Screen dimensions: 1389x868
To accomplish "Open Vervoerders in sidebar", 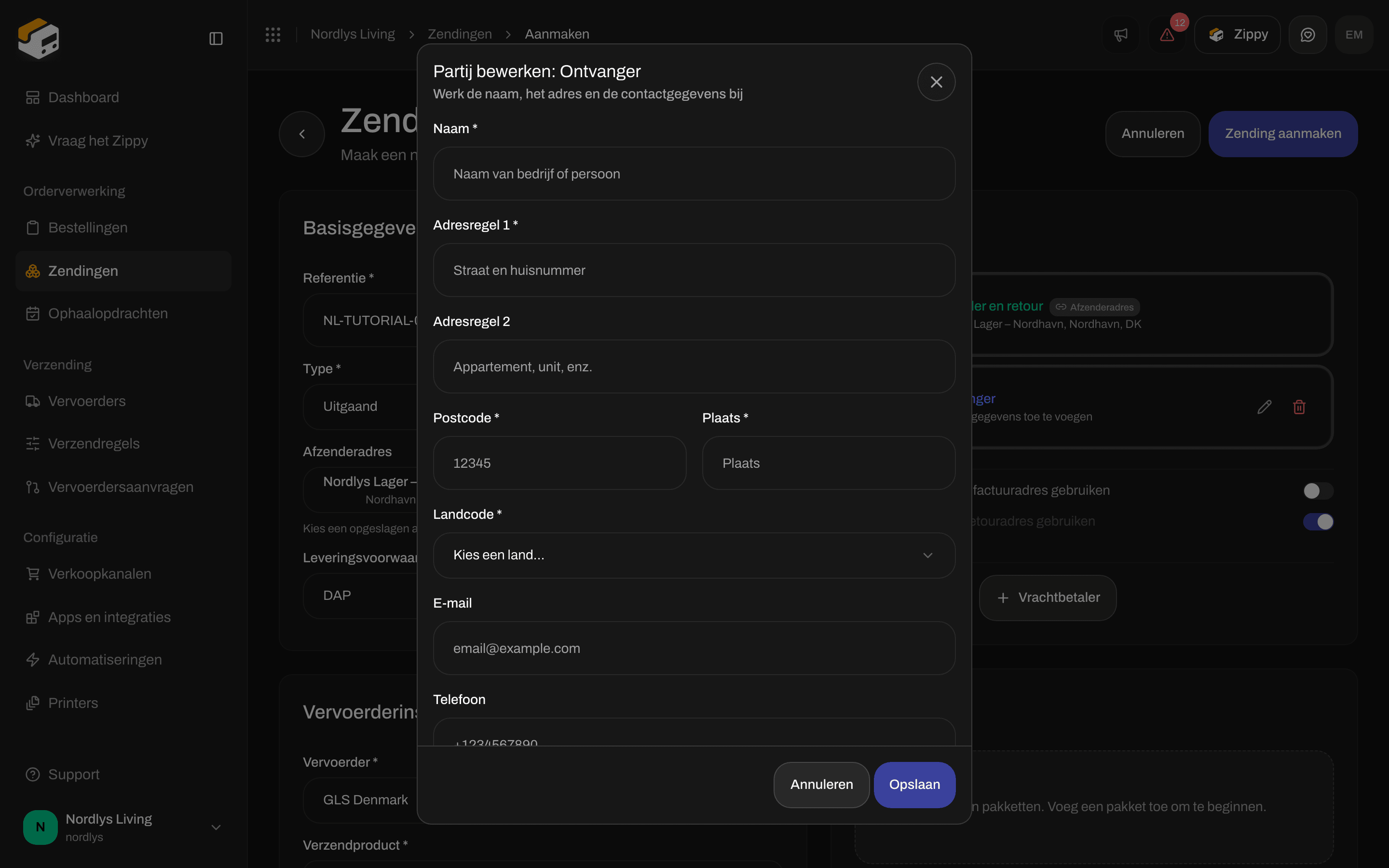I will (123, 401).
